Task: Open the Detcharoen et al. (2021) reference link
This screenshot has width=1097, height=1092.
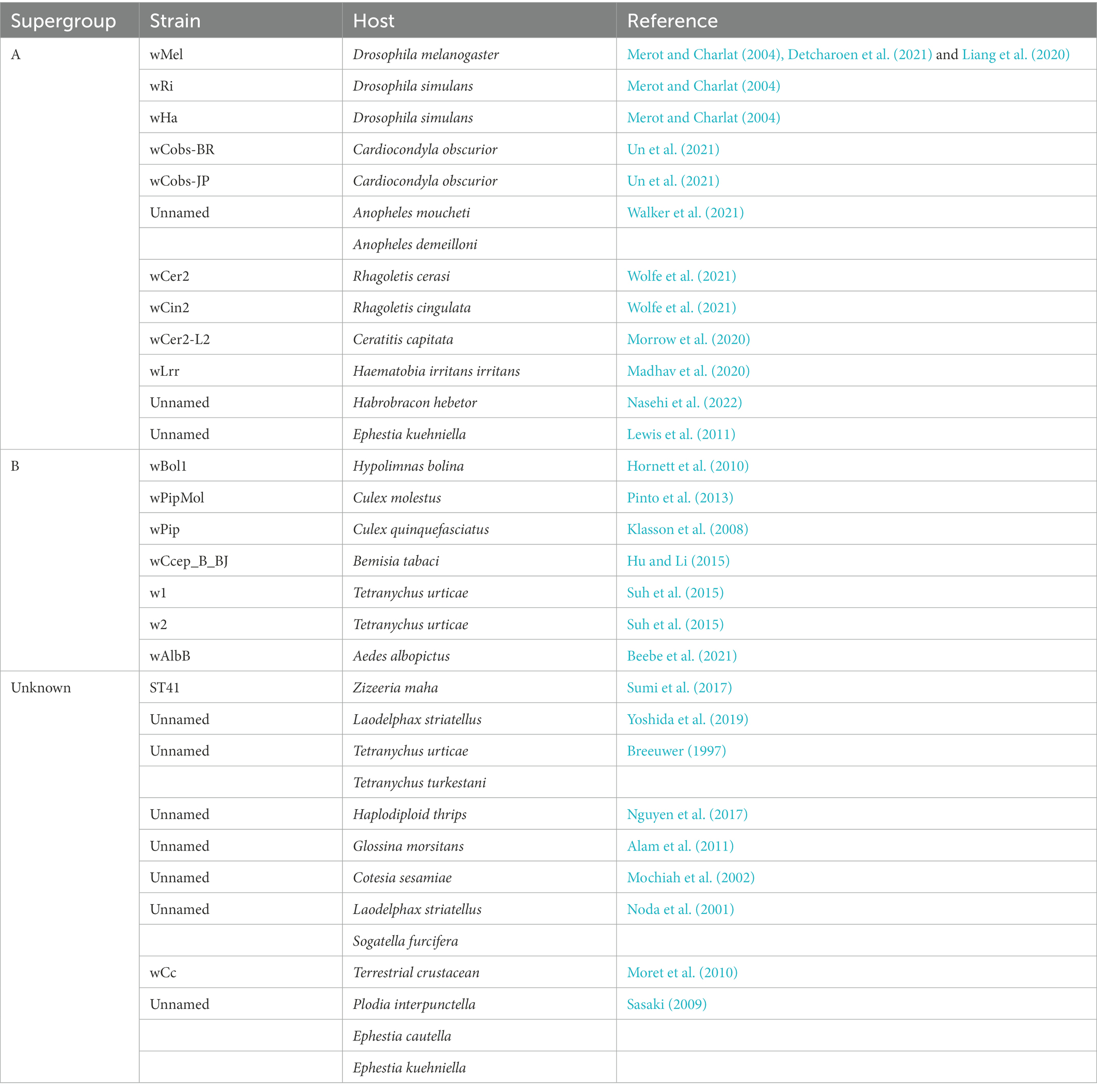Action: pos(860,55)
